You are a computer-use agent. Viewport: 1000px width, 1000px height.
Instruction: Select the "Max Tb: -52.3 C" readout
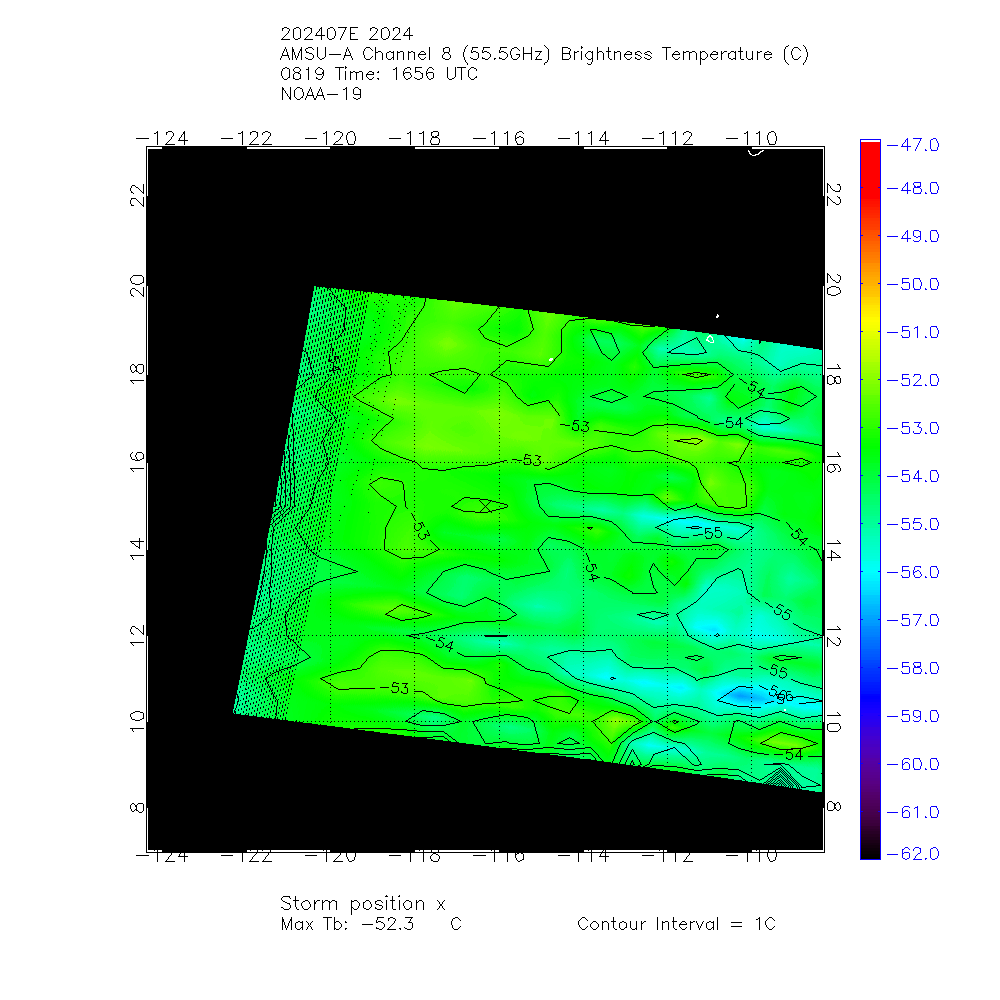[371, 924]
